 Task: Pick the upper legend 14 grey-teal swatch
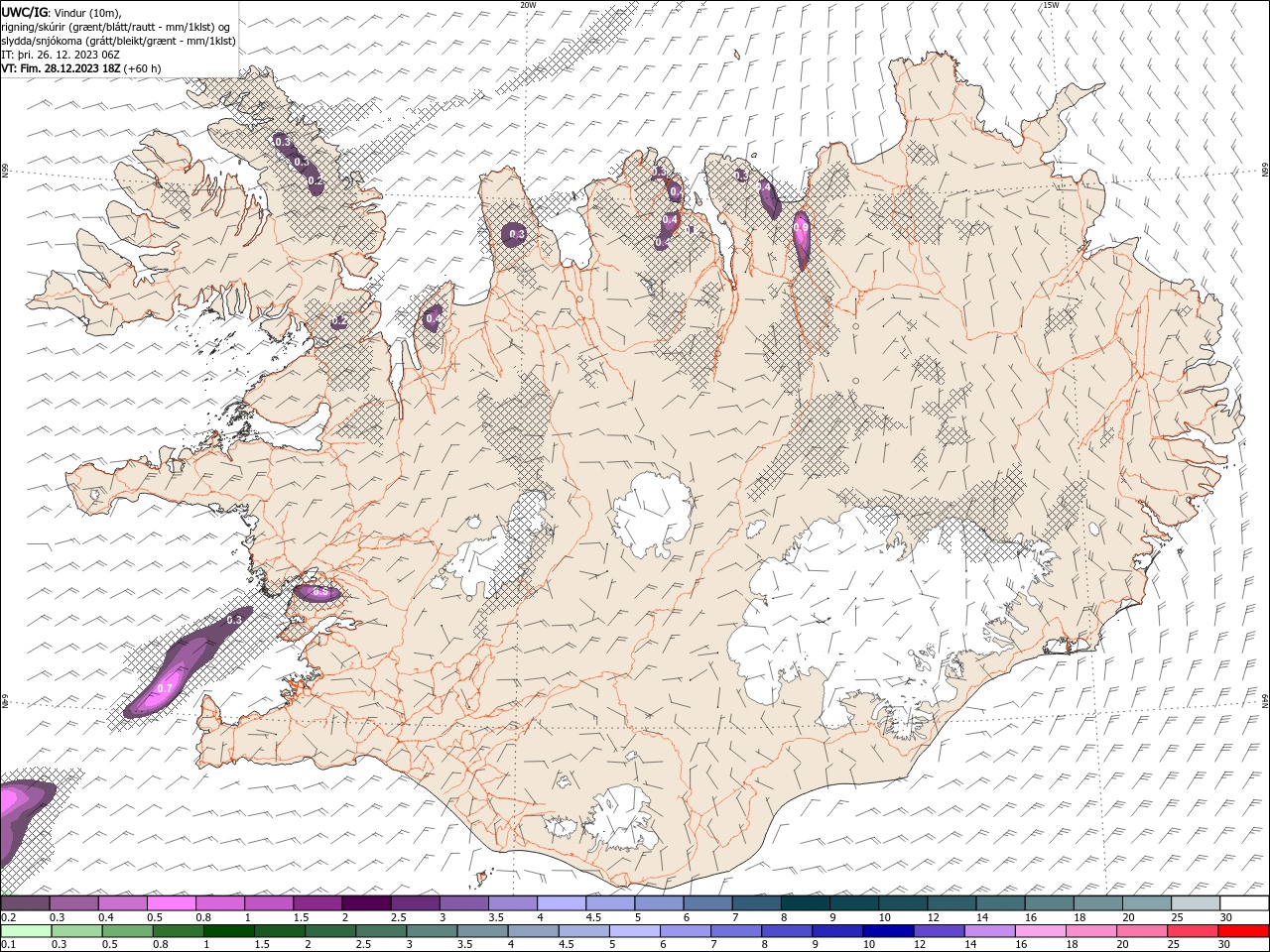click(x=999, y=903)
